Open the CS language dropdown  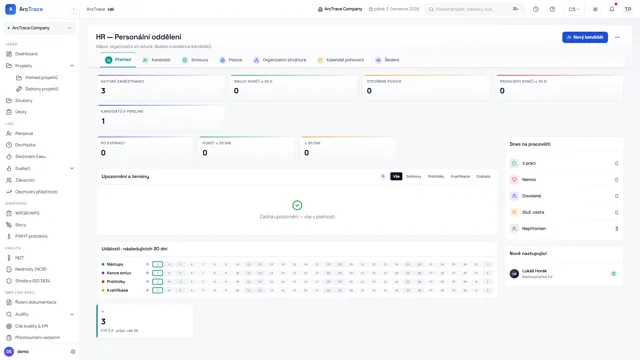(574, 9)
